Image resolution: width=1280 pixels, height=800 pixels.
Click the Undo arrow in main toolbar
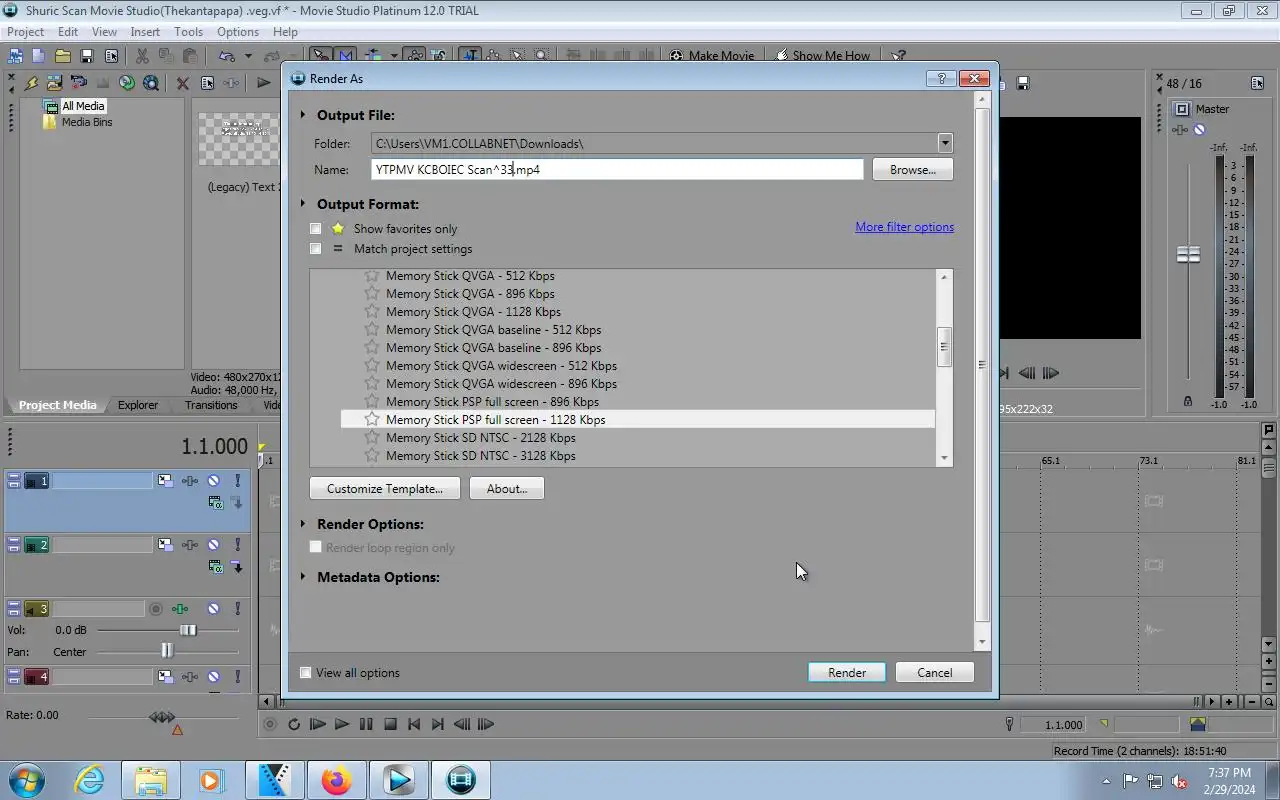227,56
